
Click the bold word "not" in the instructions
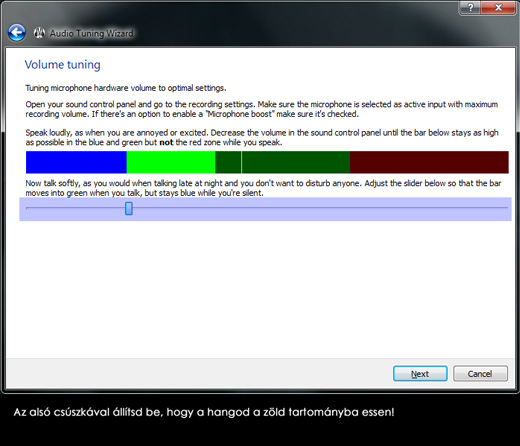(x=166, y=143)
